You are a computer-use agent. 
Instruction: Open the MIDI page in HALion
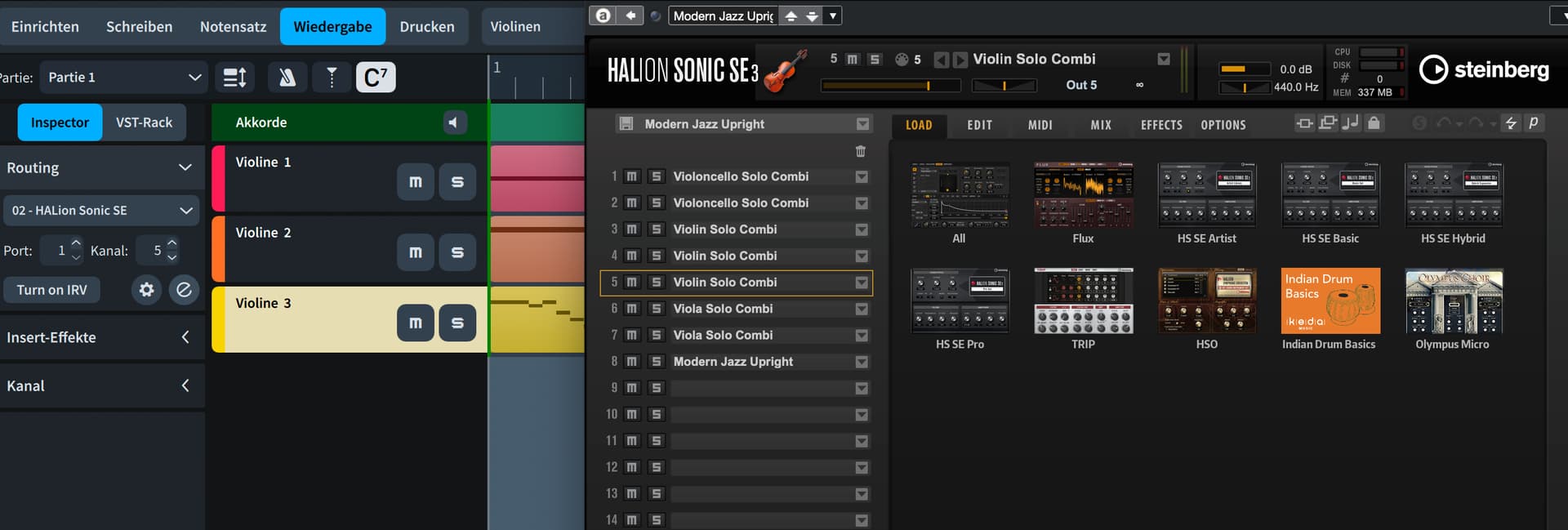pos(1040,125)
